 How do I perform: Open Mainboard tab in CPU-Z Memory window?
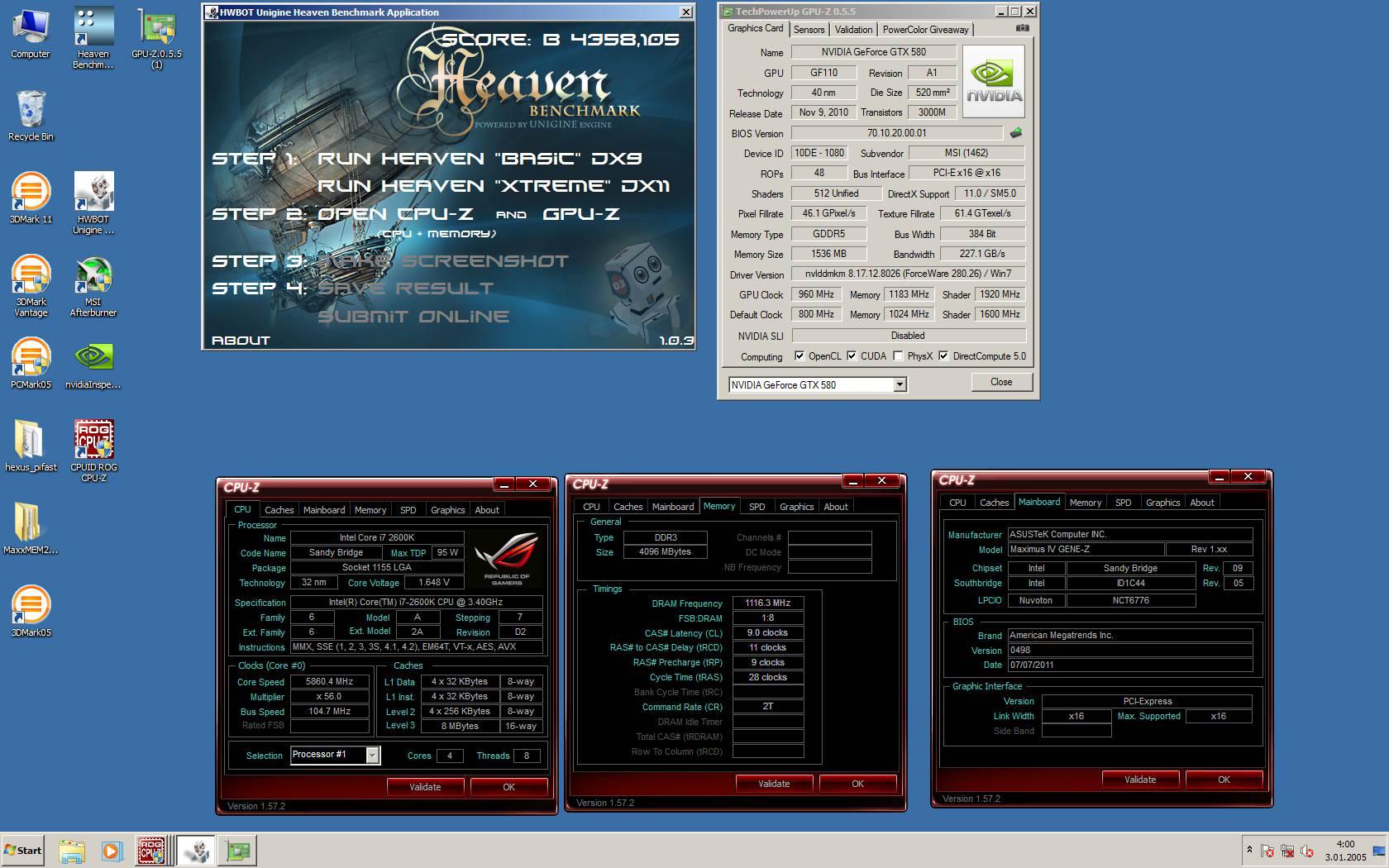point(673,507)
